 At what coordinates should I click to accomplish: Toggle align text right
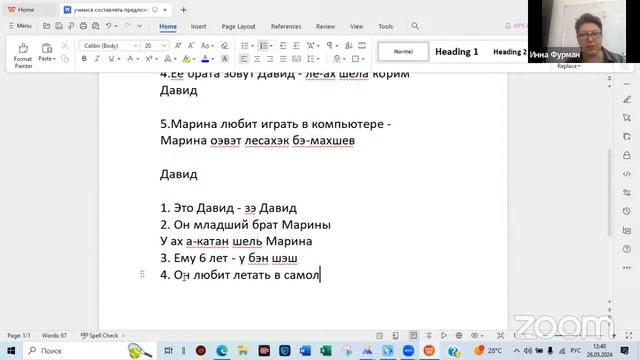point(270,59)
